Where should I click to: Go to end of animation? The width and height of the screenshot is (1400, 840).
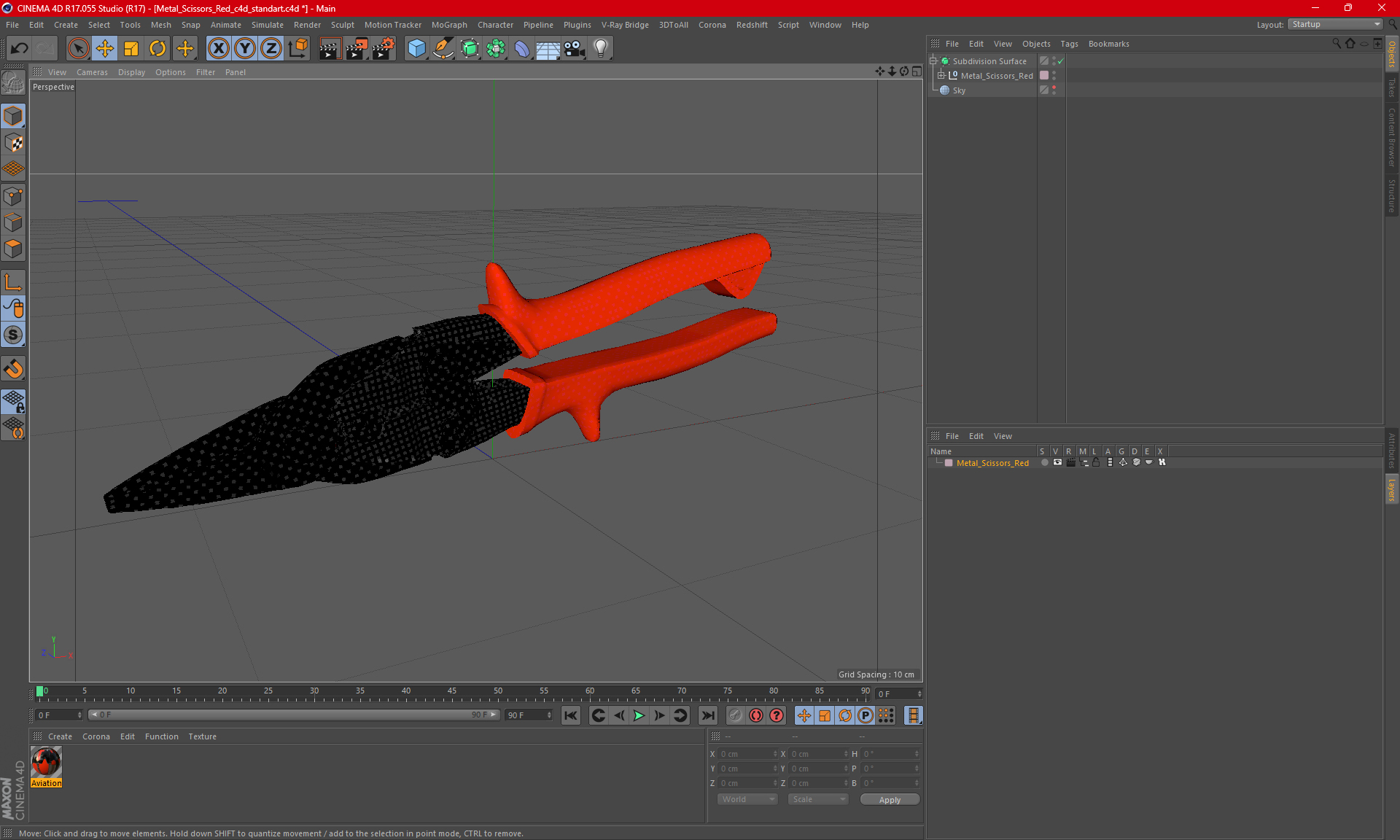pos(707,715)
